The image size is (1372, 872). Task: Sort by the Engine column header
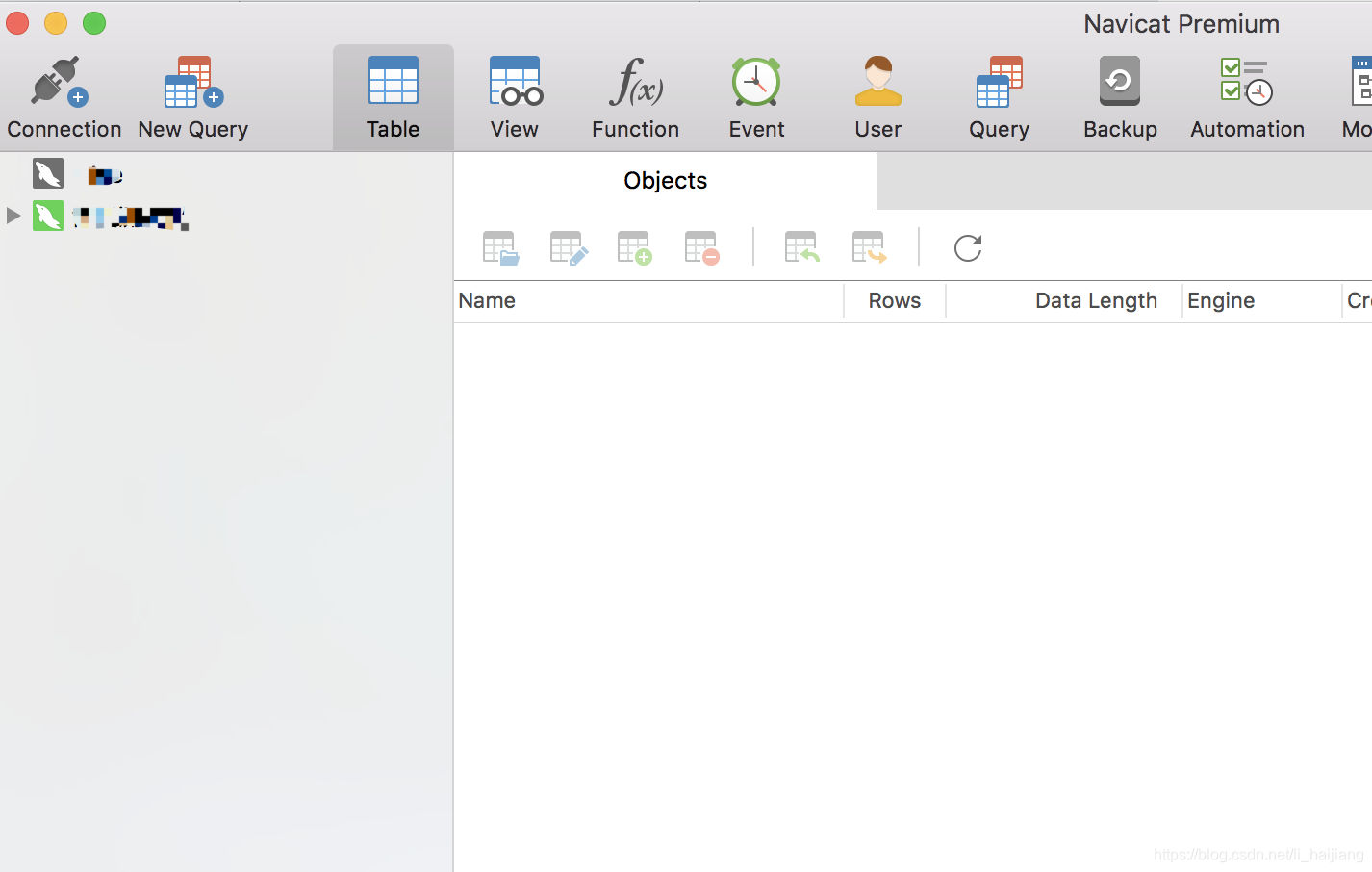[x=1261, y=301]
